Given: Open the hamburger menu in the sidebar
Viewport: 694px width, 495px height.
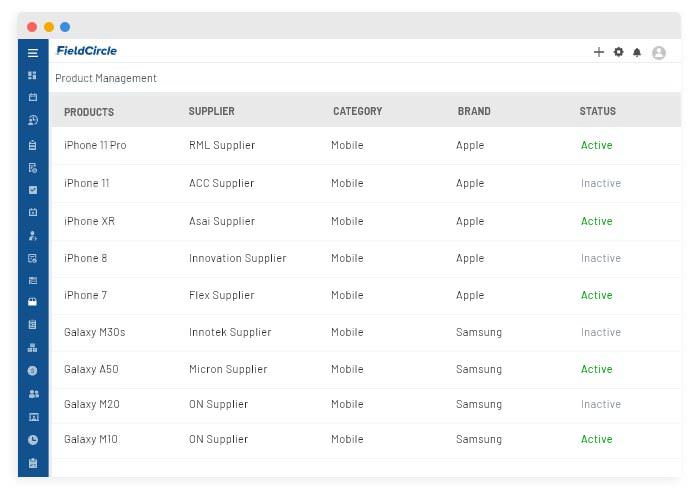Looking at the screenshot, I should [33, 53].
